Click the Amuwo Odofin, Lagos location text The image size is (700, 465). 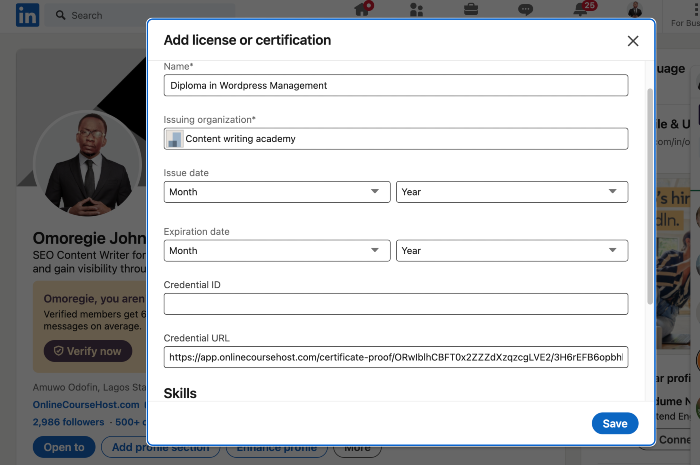(89, 387)
